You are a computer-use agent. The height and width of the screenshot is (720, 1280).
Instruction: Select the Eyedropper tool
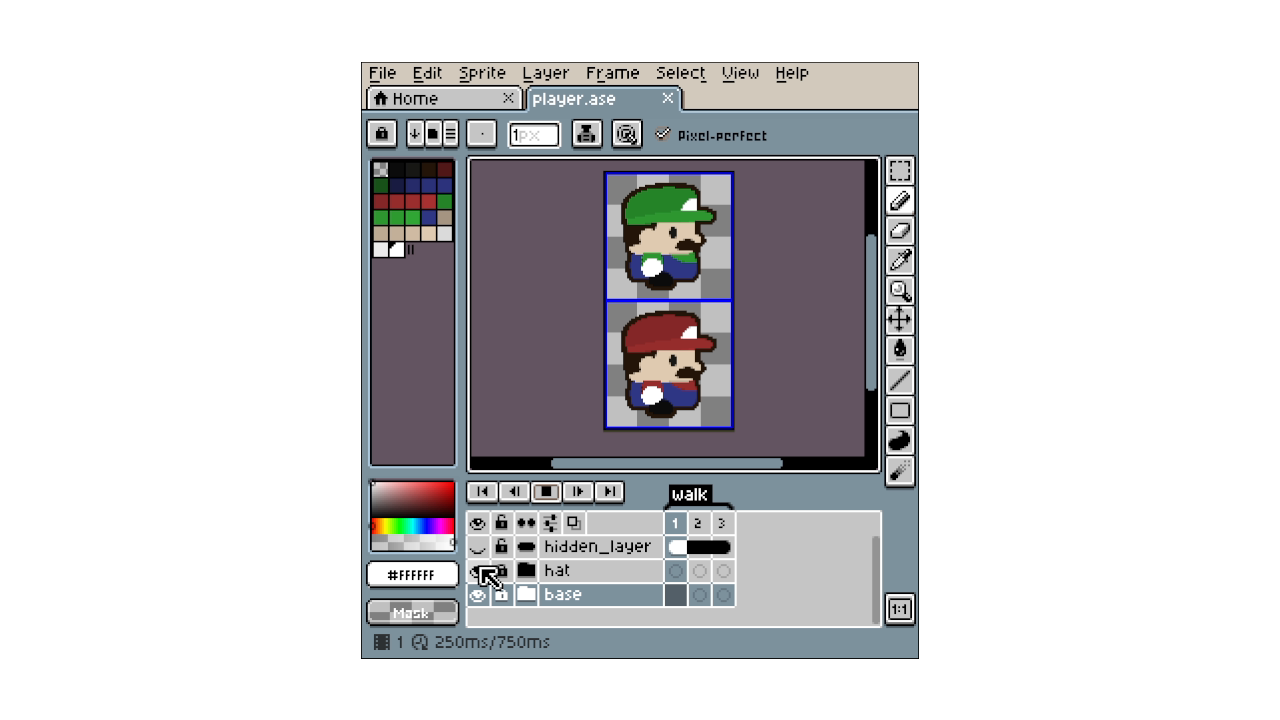pyautogui.click(x=900, y=261)
